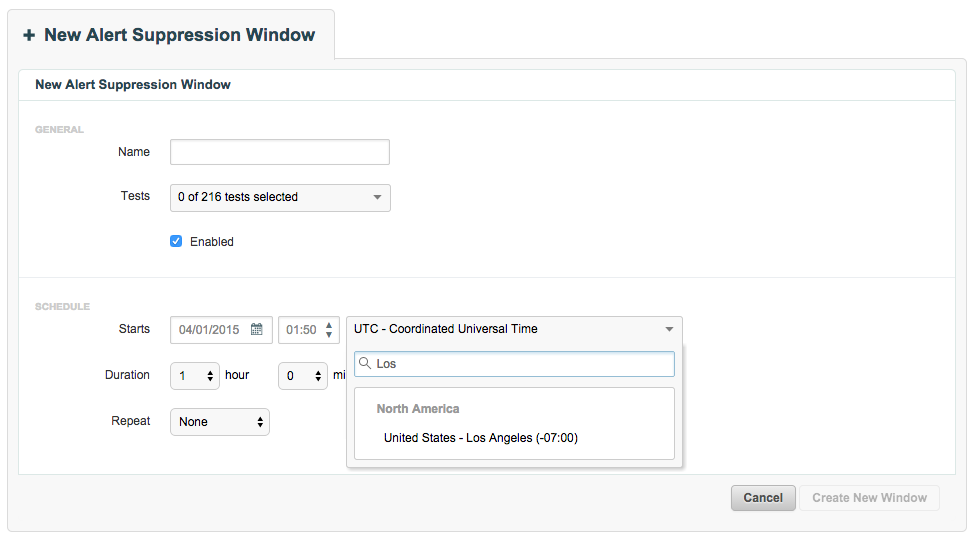
Task: Open the calendar date picker icon
Action: point(257,329)
